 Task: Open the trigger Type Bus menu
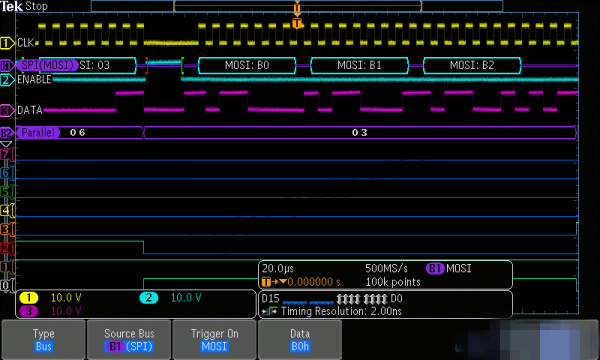tap(43, 340)
